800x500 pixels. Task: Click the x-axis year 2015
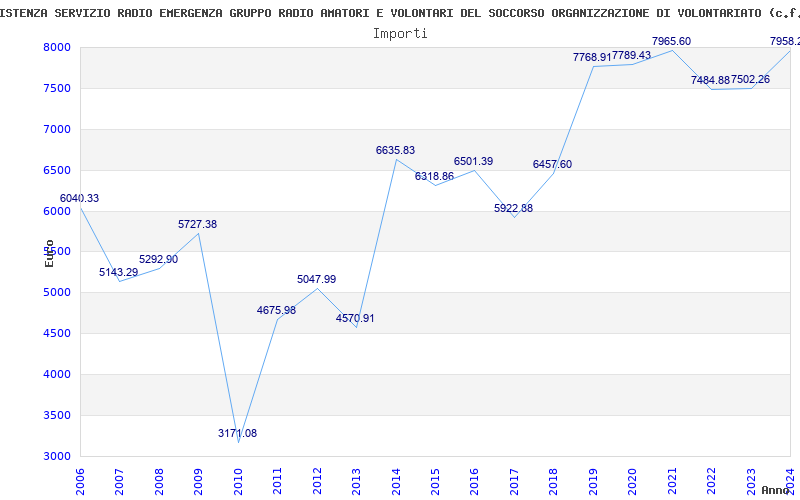(435, 482)
